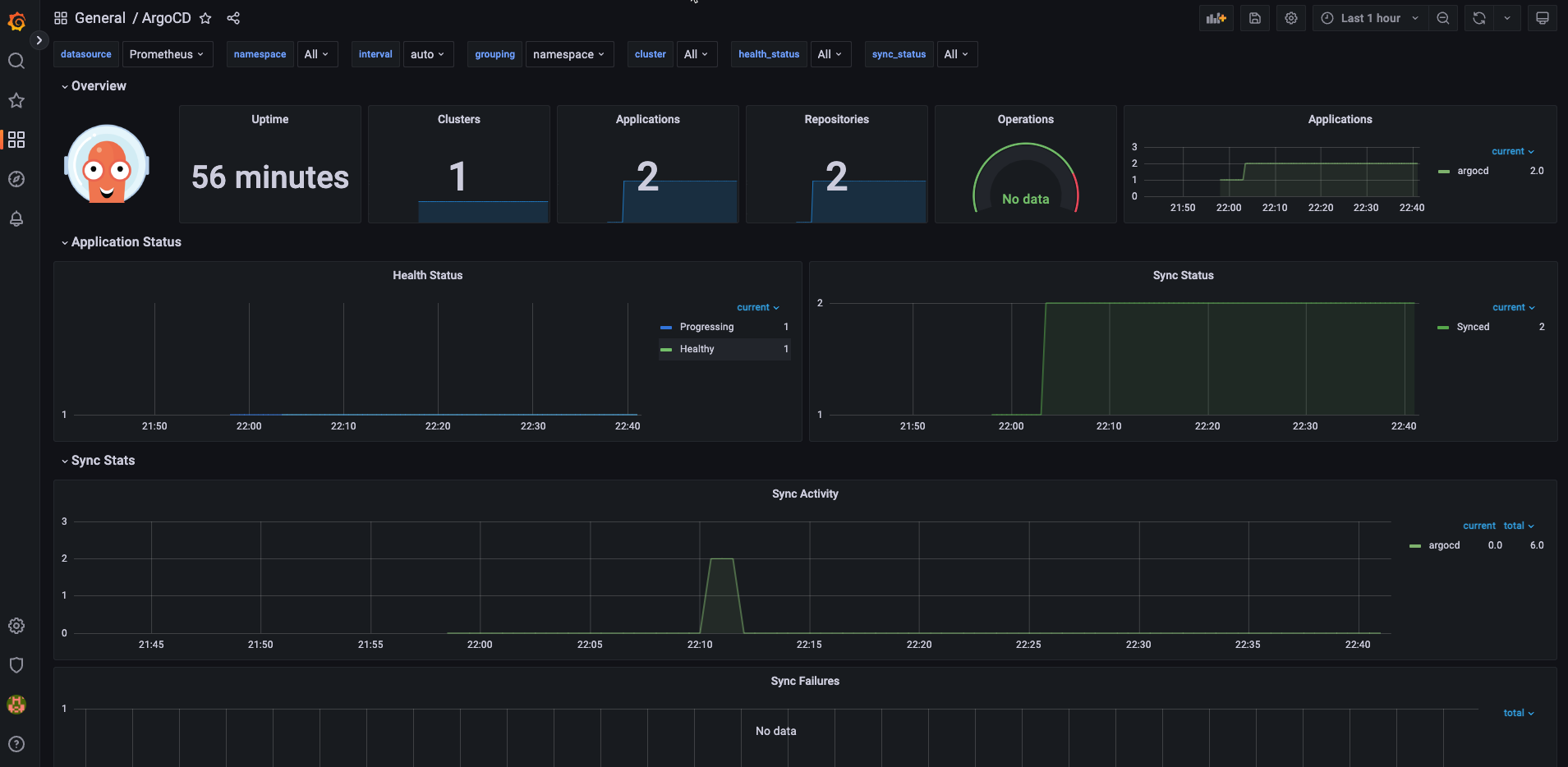
Task: Toggle the Synced series in Sync Status
Action: pos(1473,327)
